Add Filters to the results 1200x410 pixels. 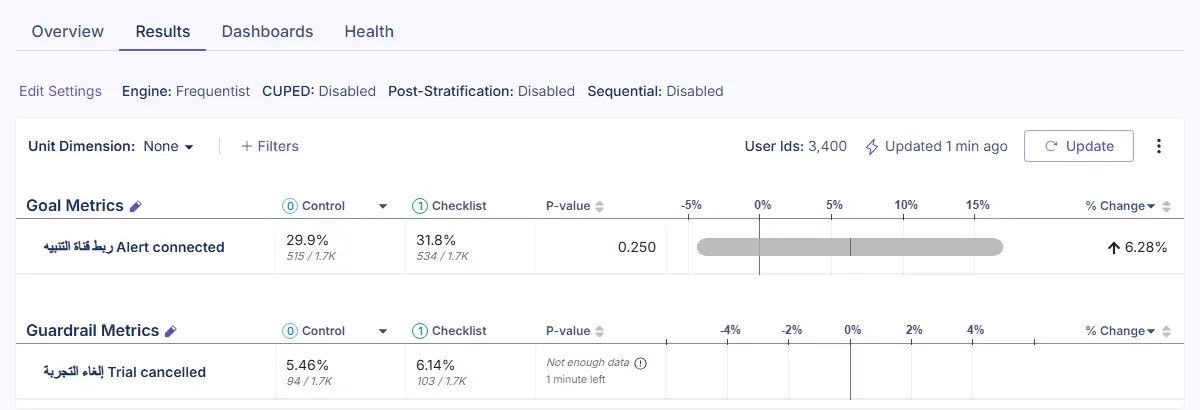[270, 146]
